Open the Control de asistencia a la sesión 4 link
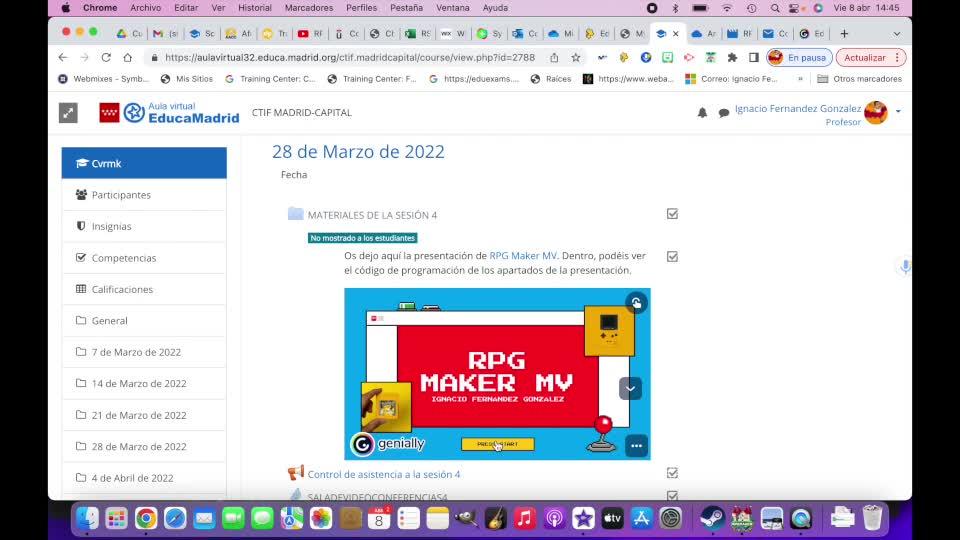 (x=384, y=475)
